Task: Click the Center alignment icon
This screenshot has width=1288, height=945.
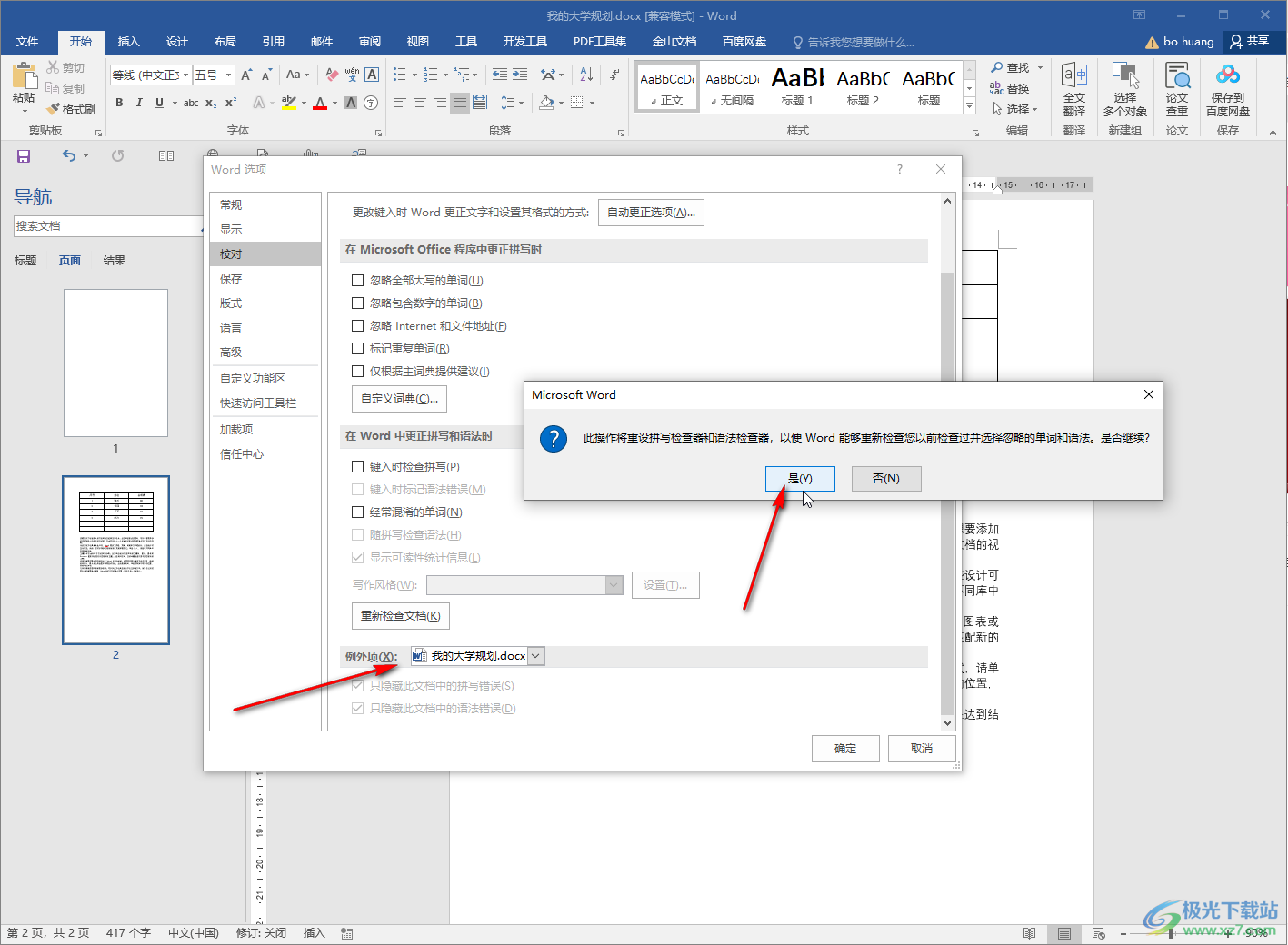Action: pos(420,103)
